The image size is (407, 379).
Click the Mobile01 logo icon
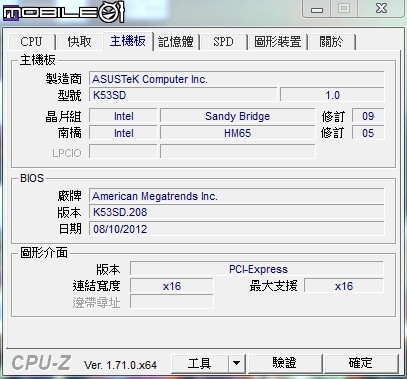(x=63, y=13)
